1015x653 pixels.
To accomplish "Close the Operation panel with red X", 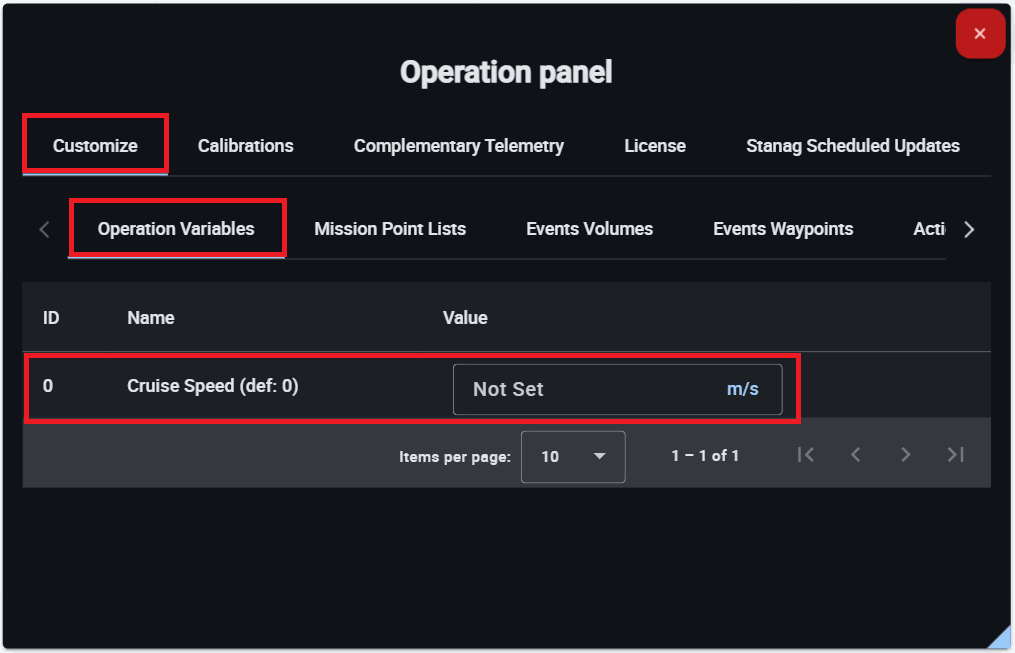I will click(980, 34).
